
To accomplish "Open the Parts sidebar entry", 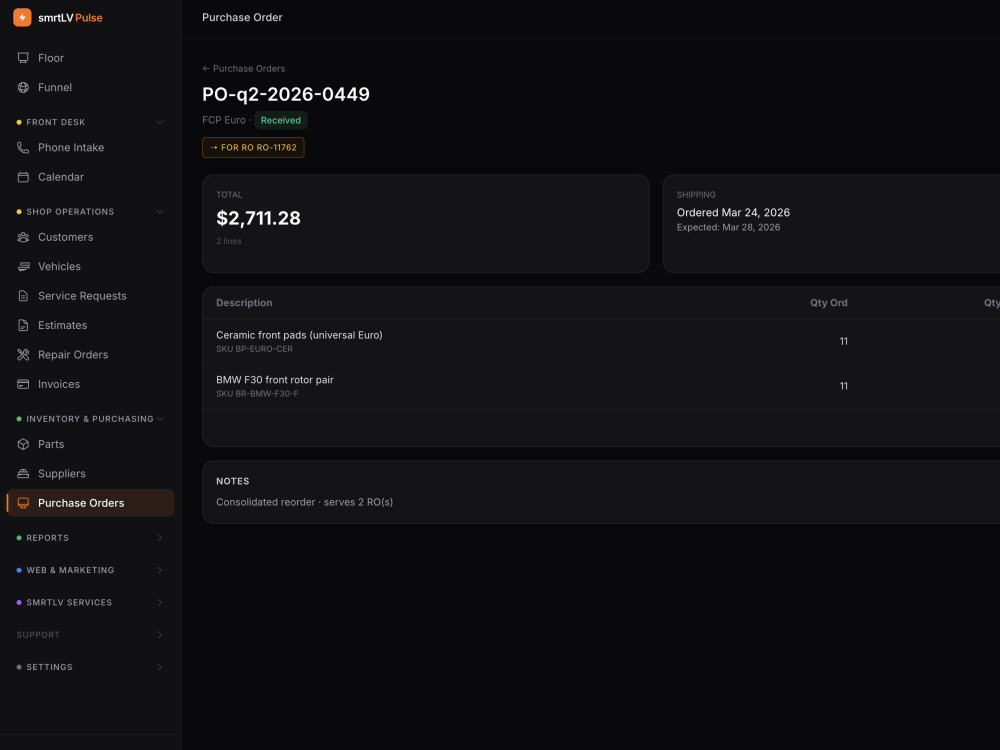I will [91, 444].
